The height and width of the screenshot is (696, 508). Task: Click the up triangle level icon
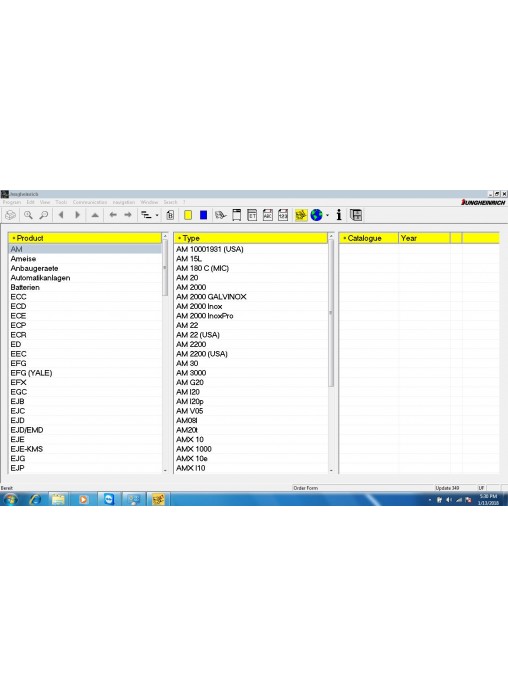(x=95, y=215)
